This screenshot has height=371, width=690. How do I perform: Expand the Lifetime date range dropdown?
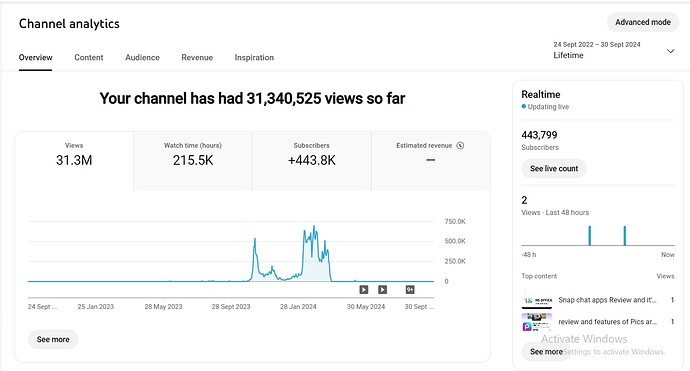coord(613,50)
